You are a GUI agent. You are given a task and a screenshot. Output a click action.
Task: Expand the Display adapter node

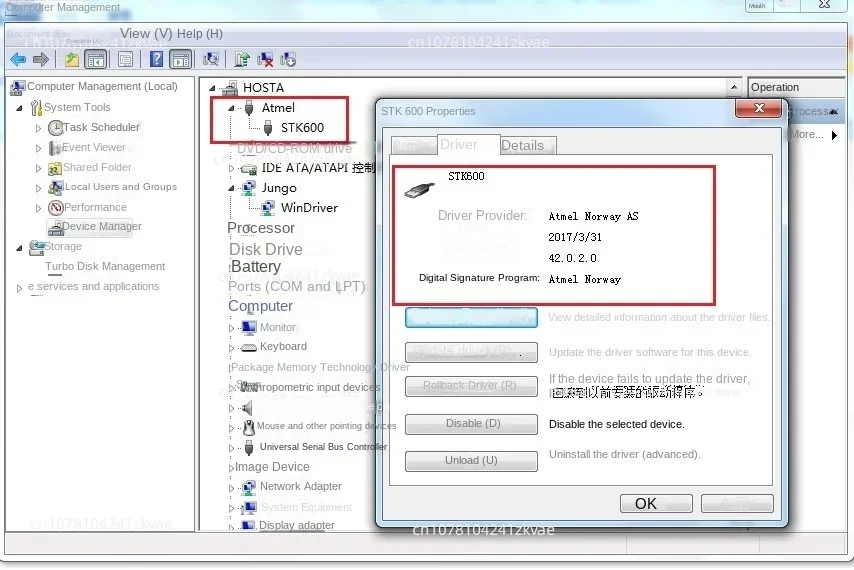click(x=231, y=527)
